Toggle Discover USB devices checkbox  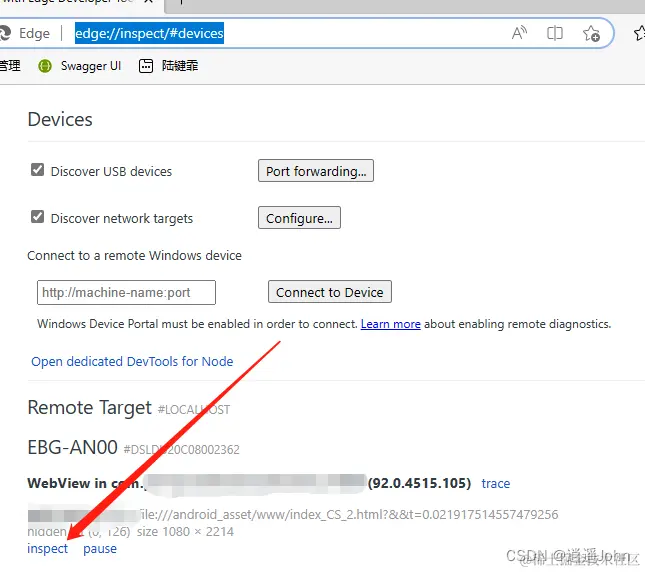(x=37, y=169)
